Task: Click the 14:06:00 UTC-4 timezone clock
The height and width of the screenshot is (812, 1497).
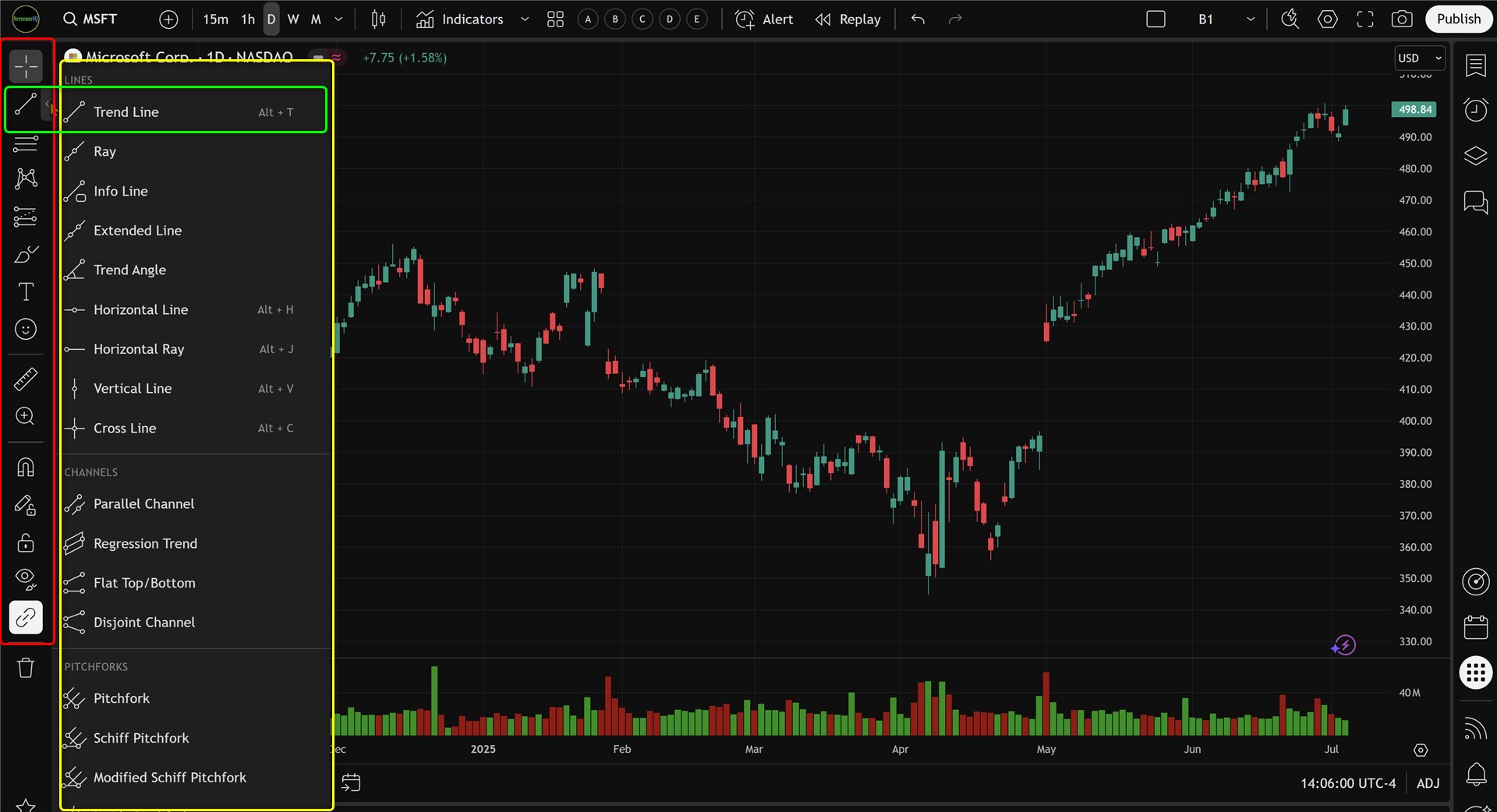Action: [1348, 783]
